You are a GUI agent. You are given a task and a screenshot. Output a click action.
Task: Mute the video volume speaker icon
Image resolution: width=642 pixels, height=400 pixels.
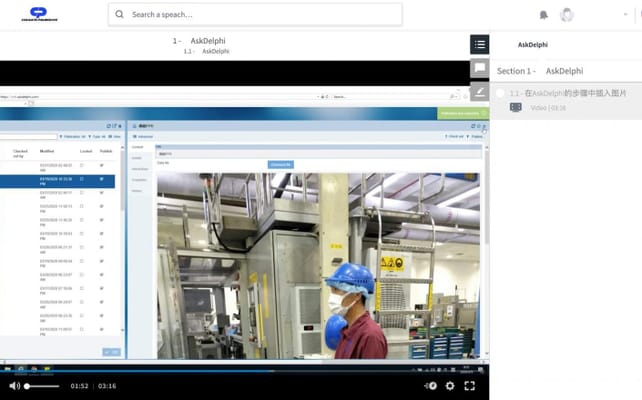[x=13, y=386]
